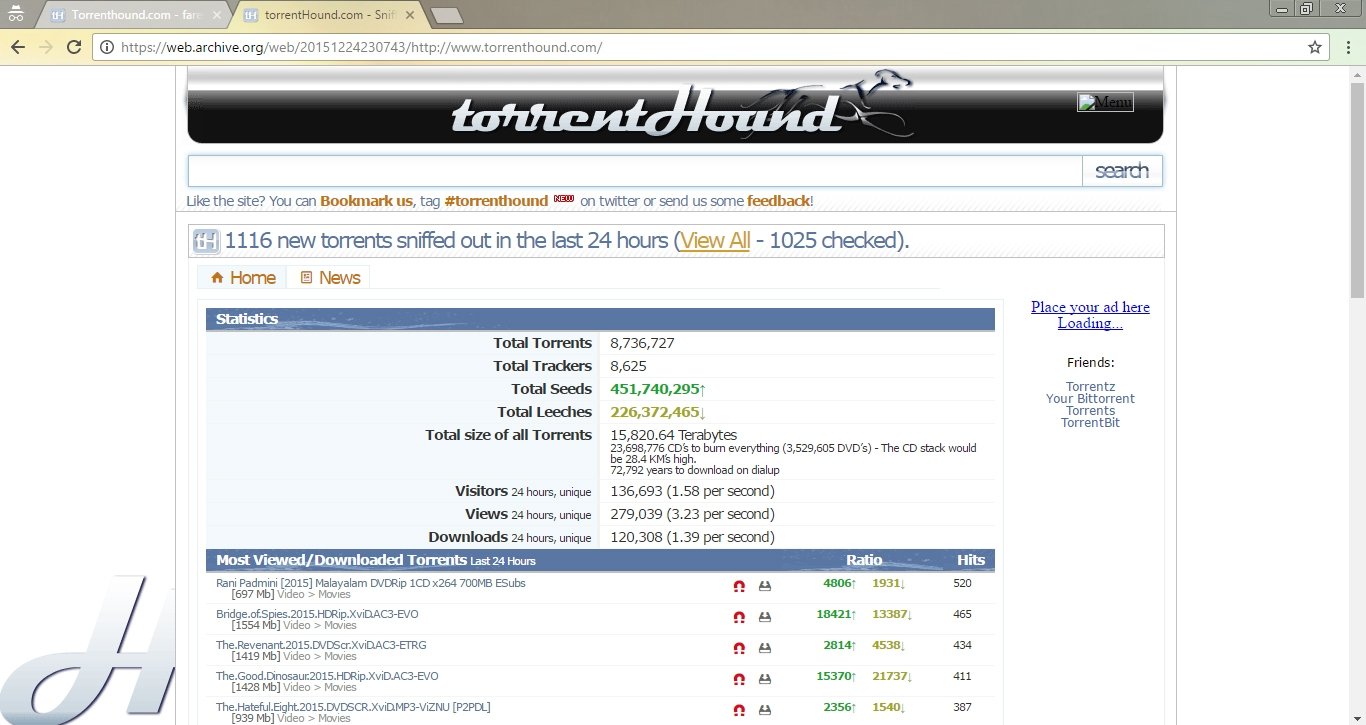Click Place your ad here link
Screen dimensions: 1366x725
point(1090,307)
